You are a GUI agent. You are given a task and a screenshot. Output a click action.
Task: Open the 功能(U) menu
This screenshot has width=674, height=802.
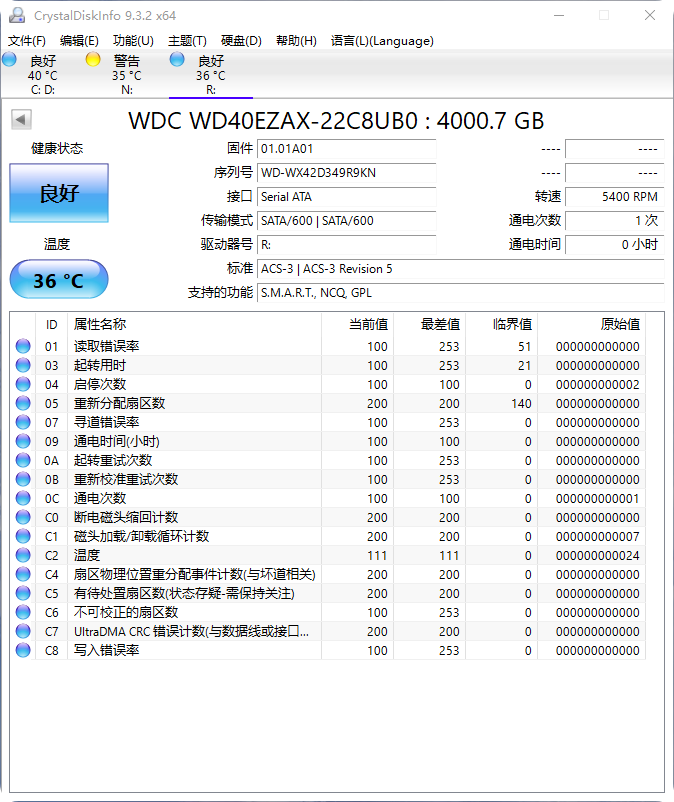(133, 41)
